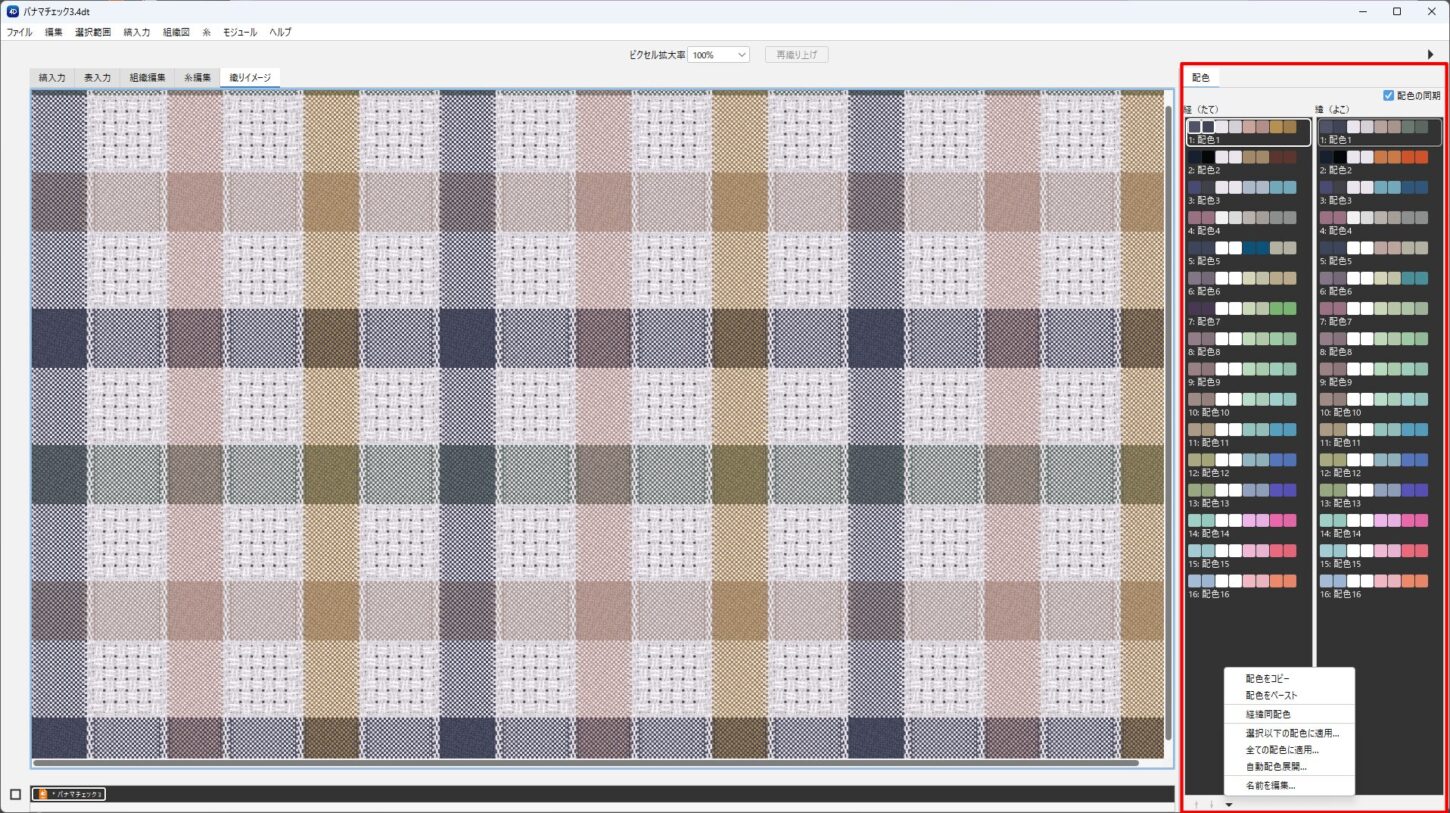Screen dimensions: 1450x813
Task: Click the orange パナマチェック3 document icon
Action: pyautogui.click(x=42, y=794)
